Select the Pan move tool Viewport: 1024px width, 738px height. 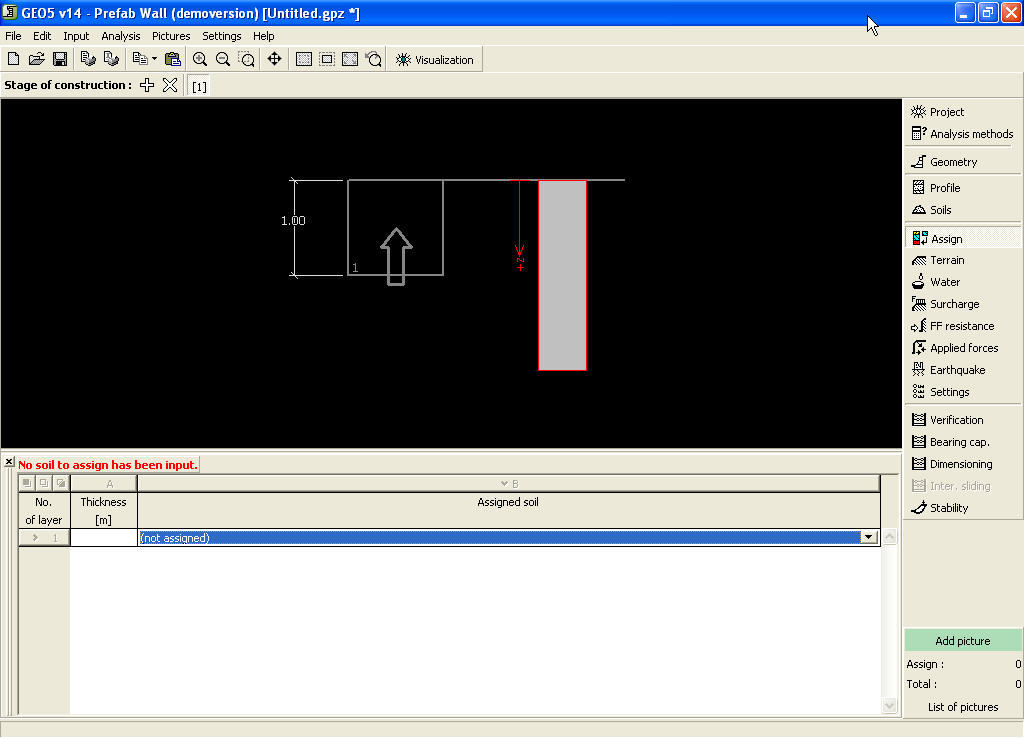pos(274,59)
